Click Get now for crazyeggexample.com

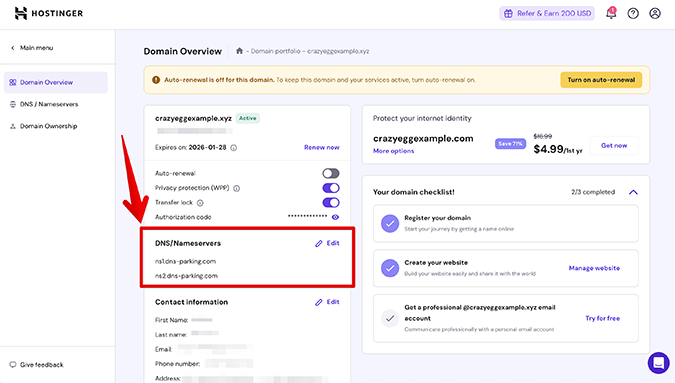[614, 145]
